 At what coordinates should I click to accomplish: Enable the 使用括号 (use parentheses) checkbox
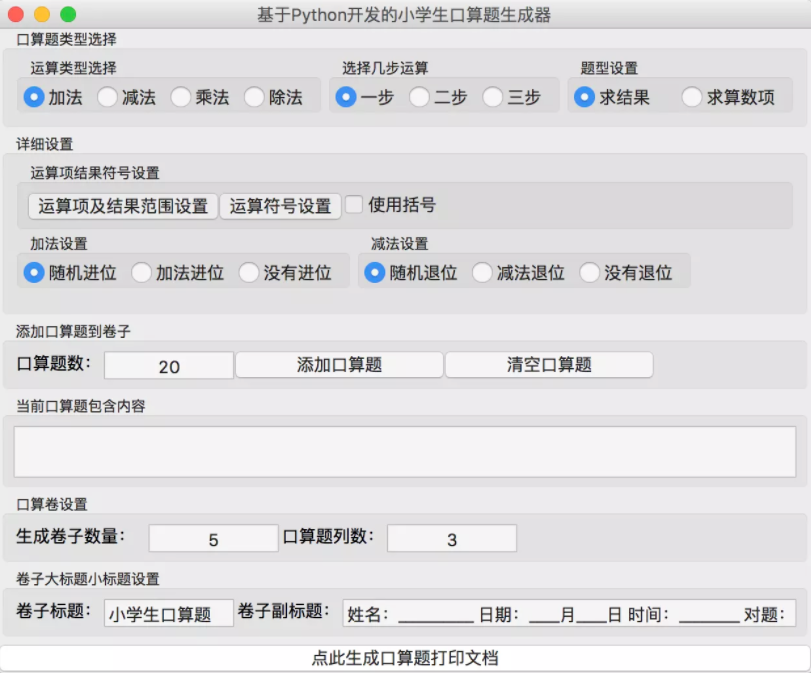pyautogui.click(x=355, y=205)
